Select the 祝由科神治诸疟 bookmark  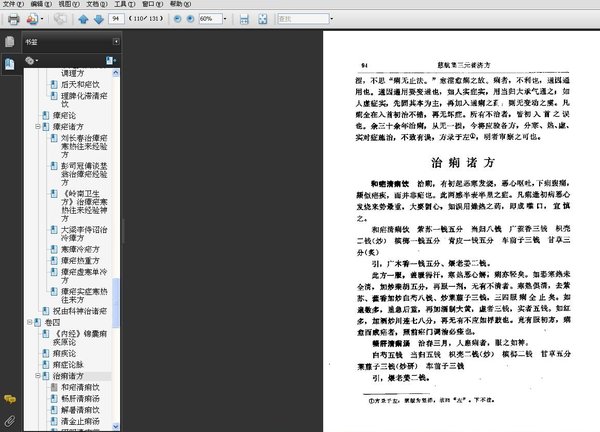coord(80,311)
